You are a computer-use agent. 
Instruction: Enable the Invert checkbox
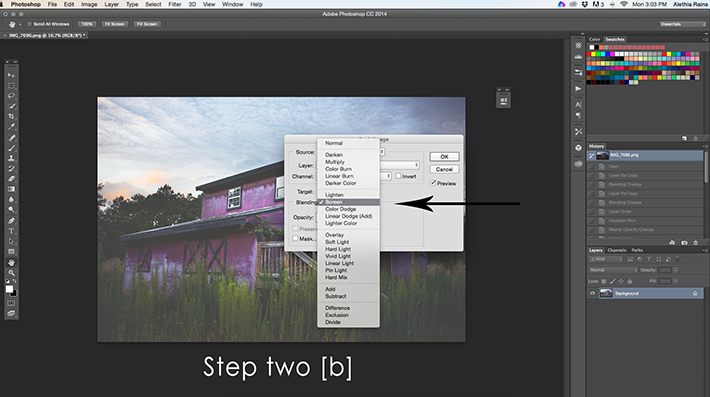(398, 176)
